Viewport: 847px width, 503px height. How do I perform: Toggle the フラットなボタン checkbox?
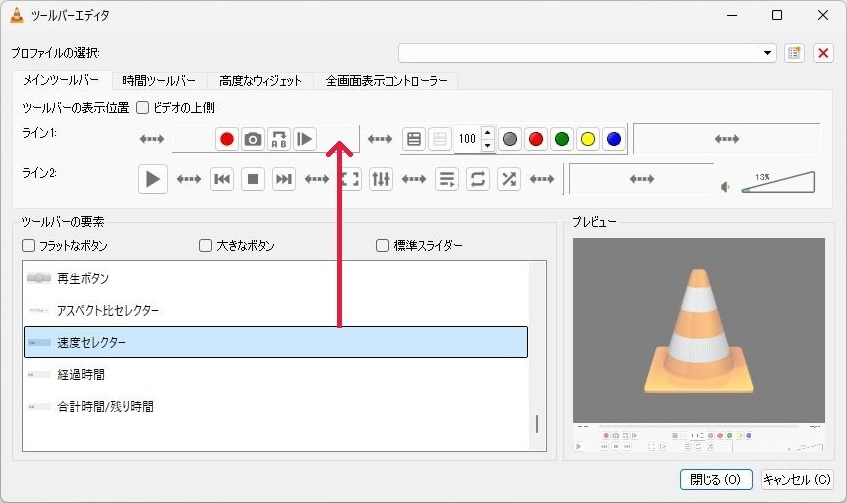point(29,245)
